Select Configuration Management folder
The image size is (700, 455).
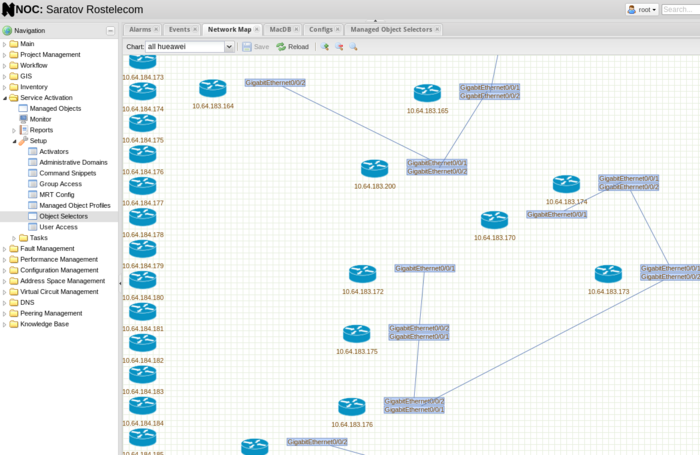tap(59, 270)
